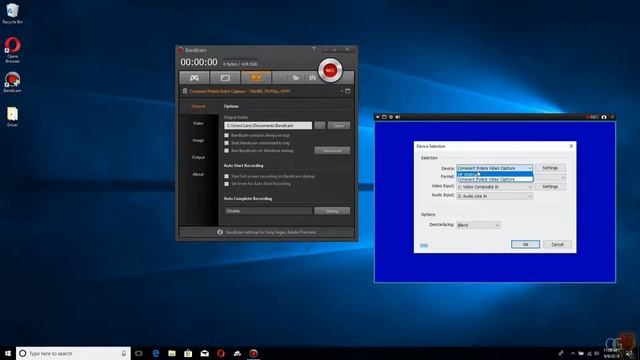Enable Run Bandicam on Windows startup
The image size is (640, 360).
click(227, 151)
